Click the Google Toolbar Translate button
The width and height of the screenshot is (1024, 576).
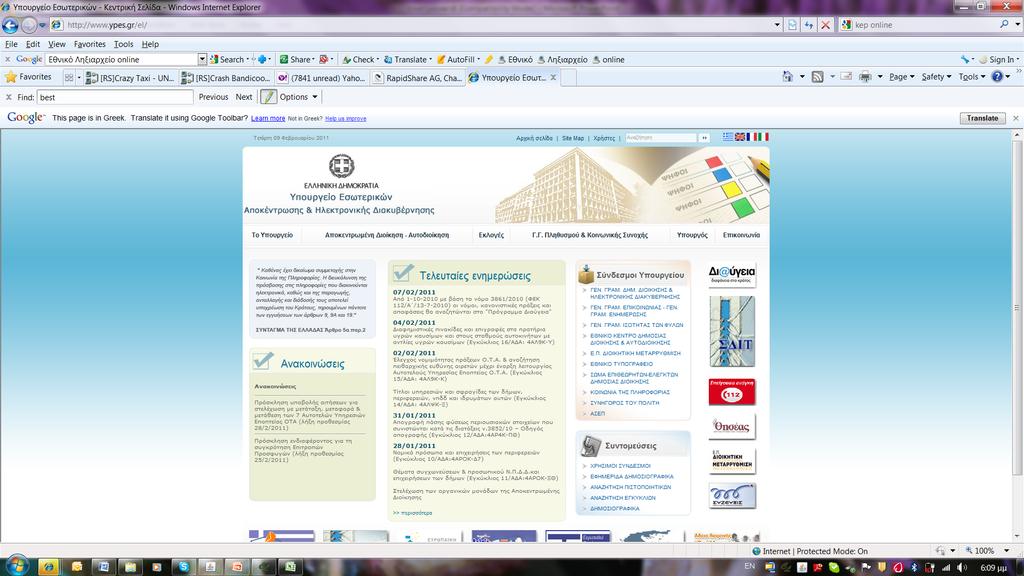(x=406, y=59)
